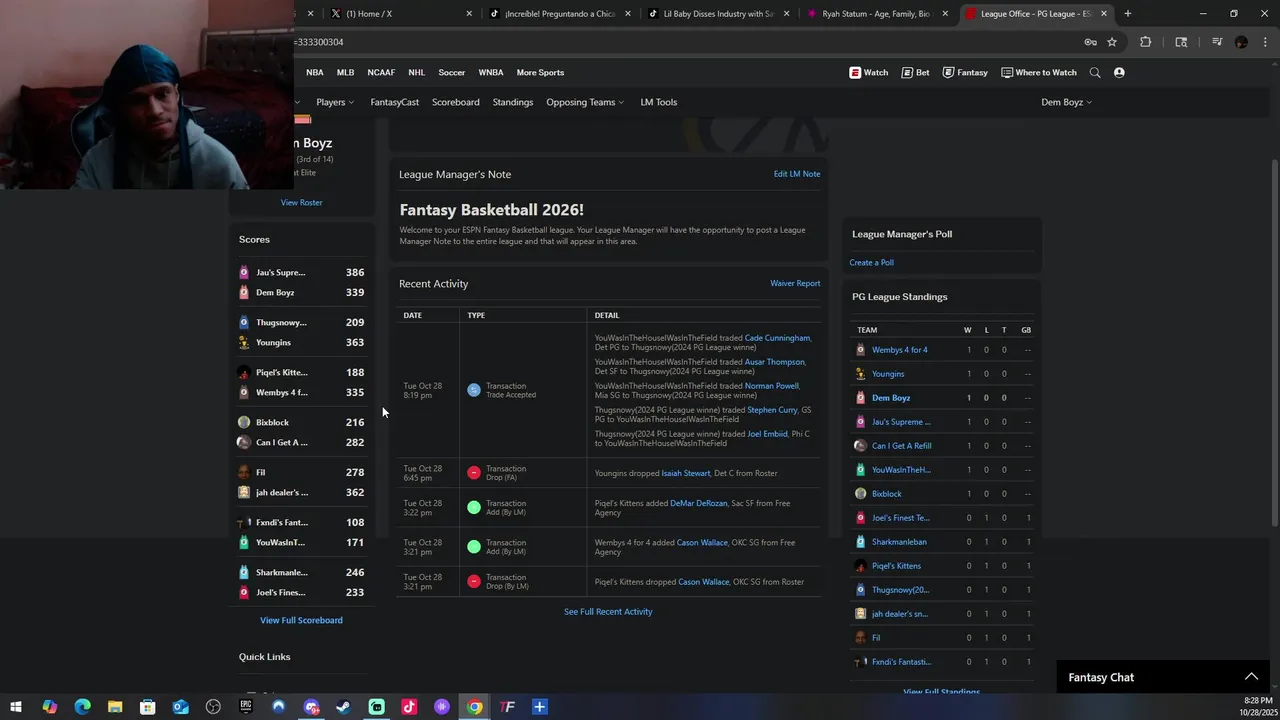Open the Fantasy shield link in header
The width and height of the screenshot is (1280, 720).
pos(964,72)
